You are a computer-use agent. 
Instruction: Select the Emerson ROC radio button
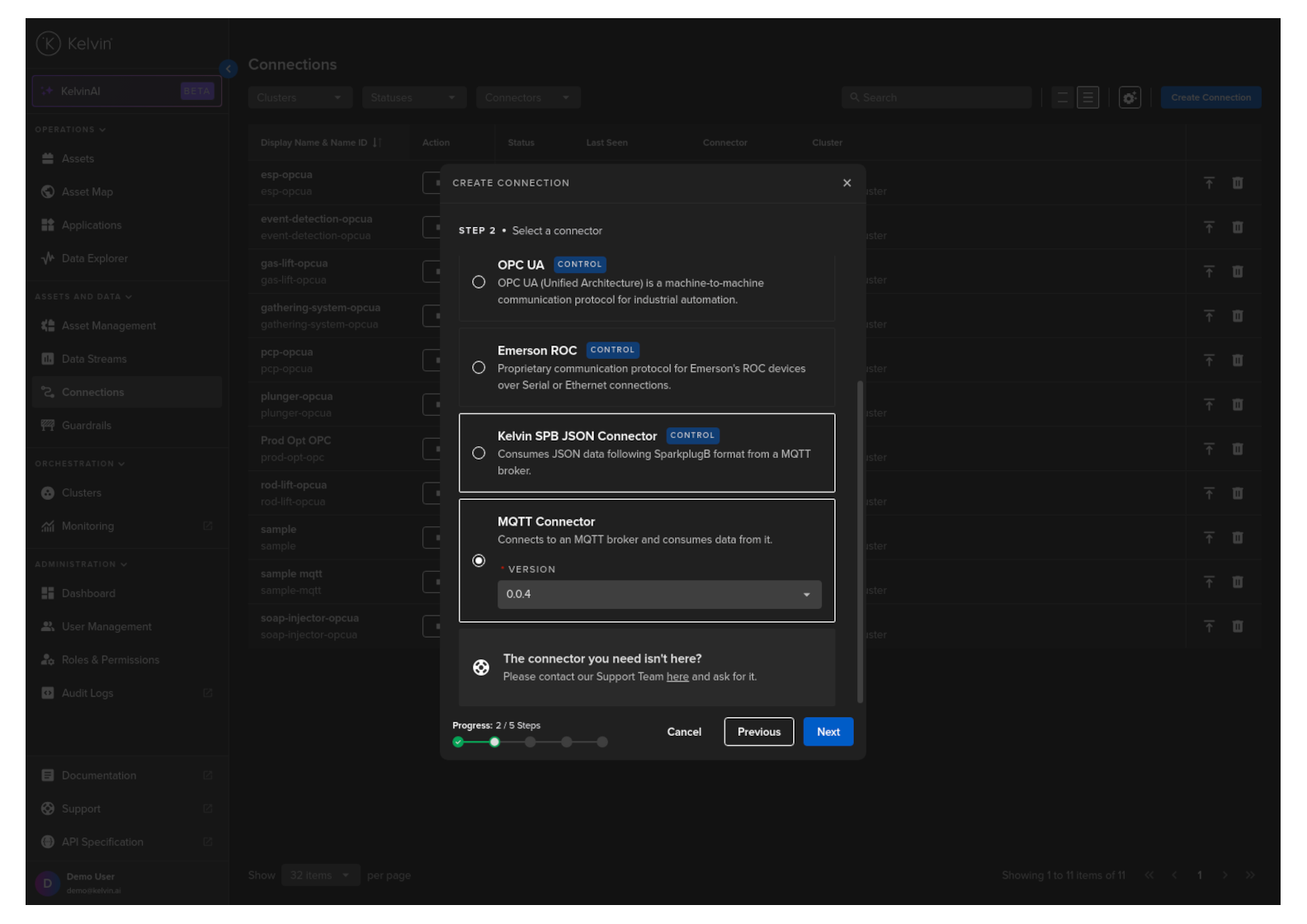(x=479, y=368)
